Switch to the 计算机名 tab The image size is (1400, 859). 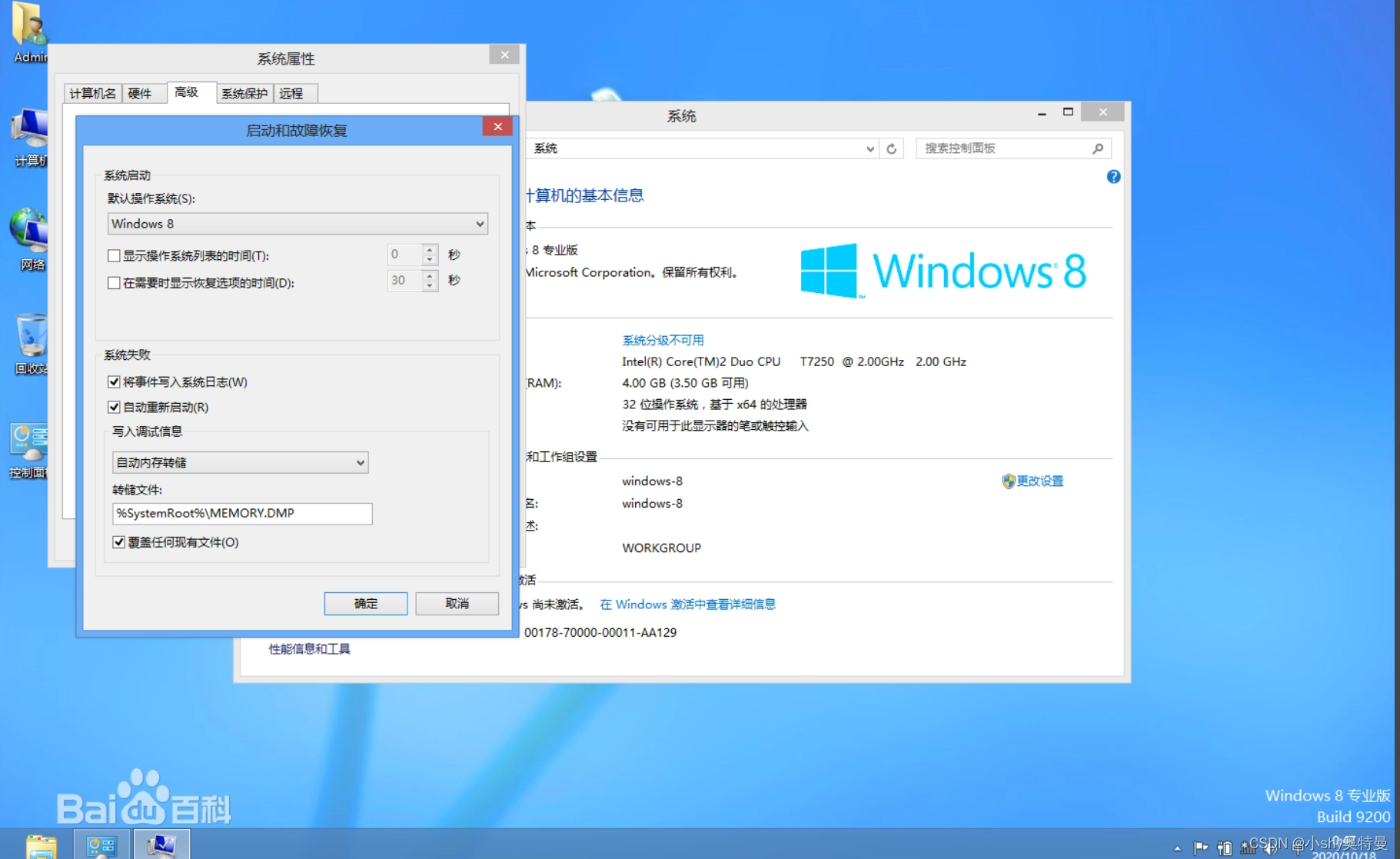[92, 93]
